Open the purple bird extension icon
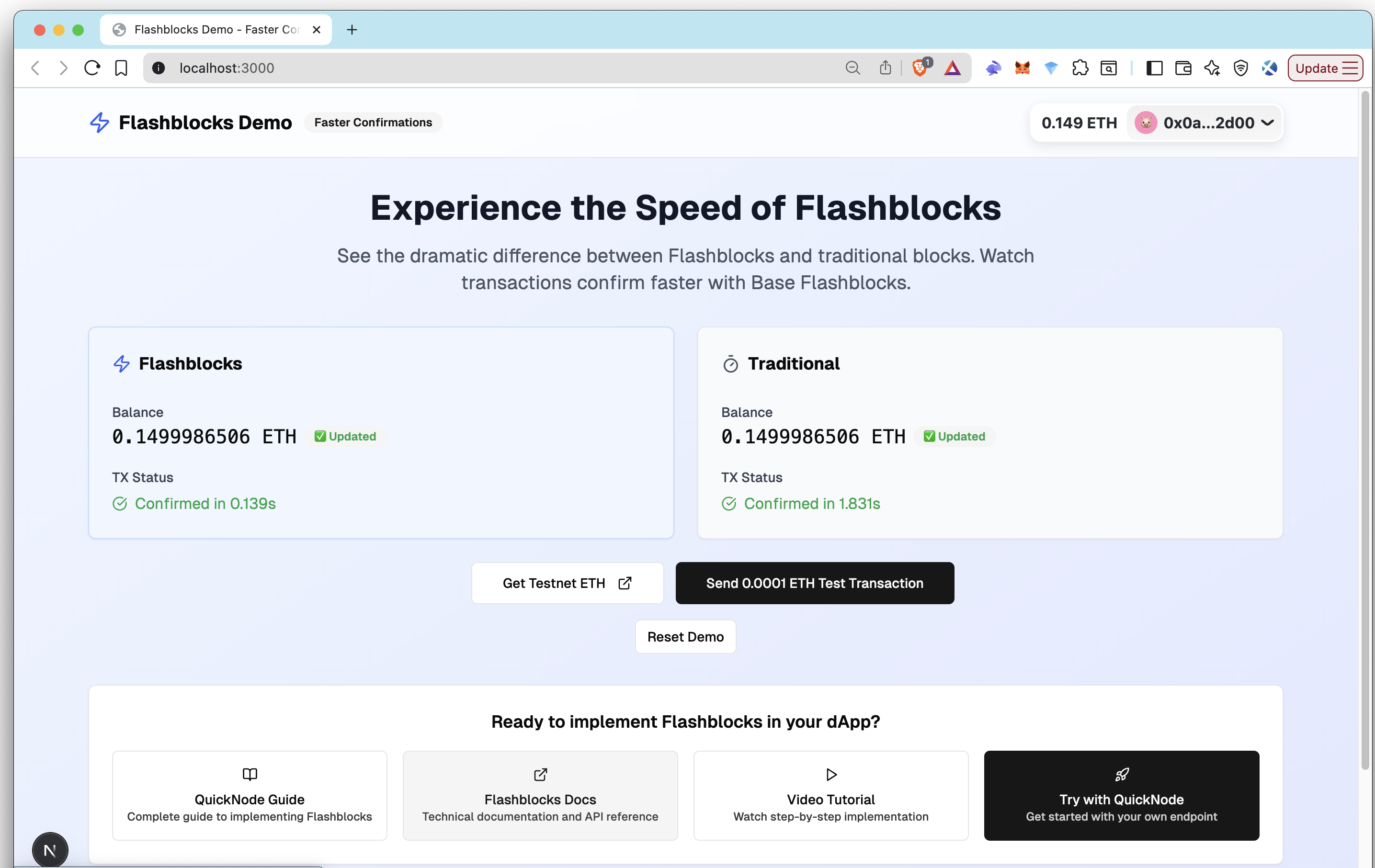The height and width of the screenshot is (868, 1375). click(993, 68)
